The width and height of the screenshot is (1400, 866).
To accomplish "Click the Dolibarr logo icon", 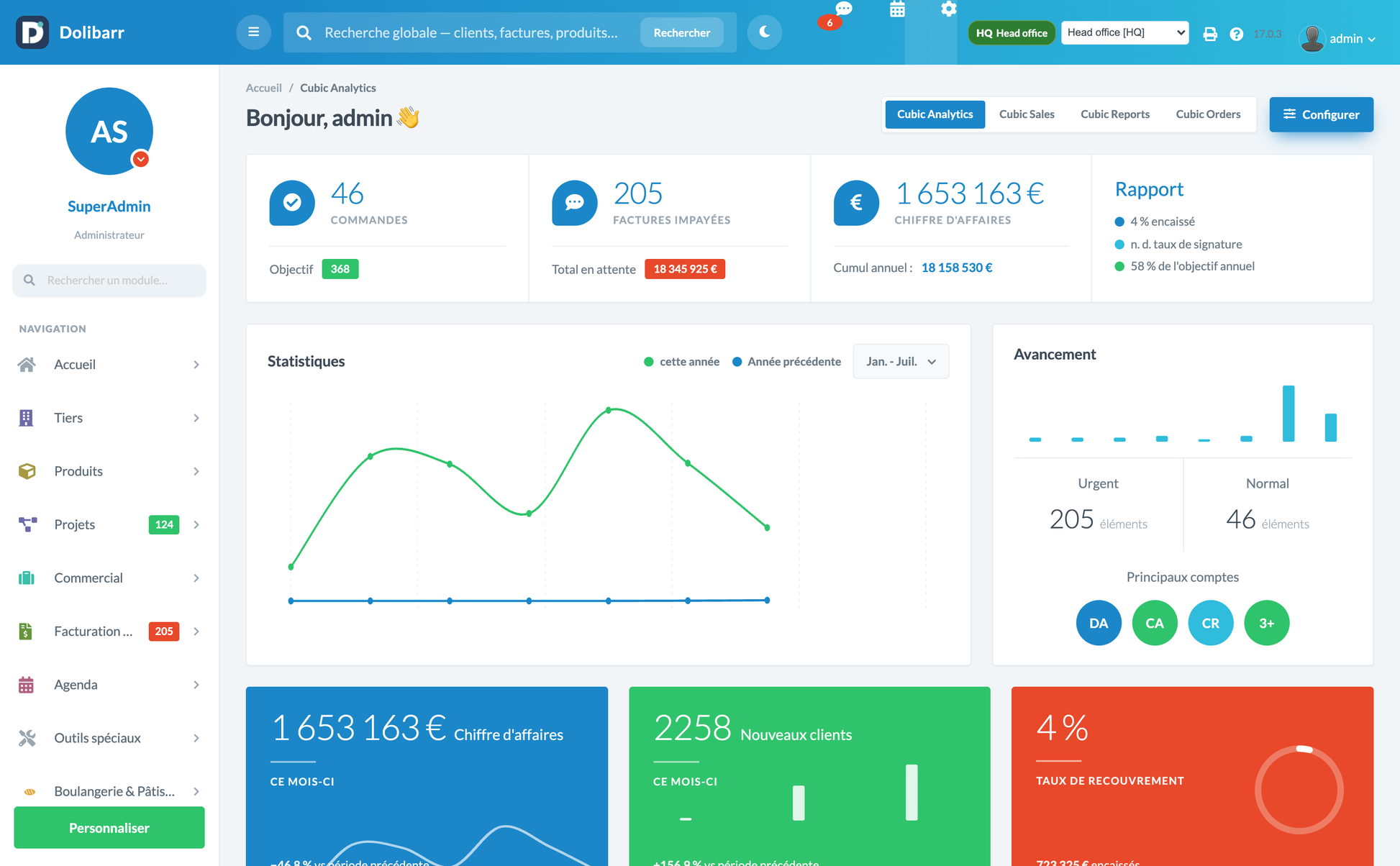I will 32,32.
